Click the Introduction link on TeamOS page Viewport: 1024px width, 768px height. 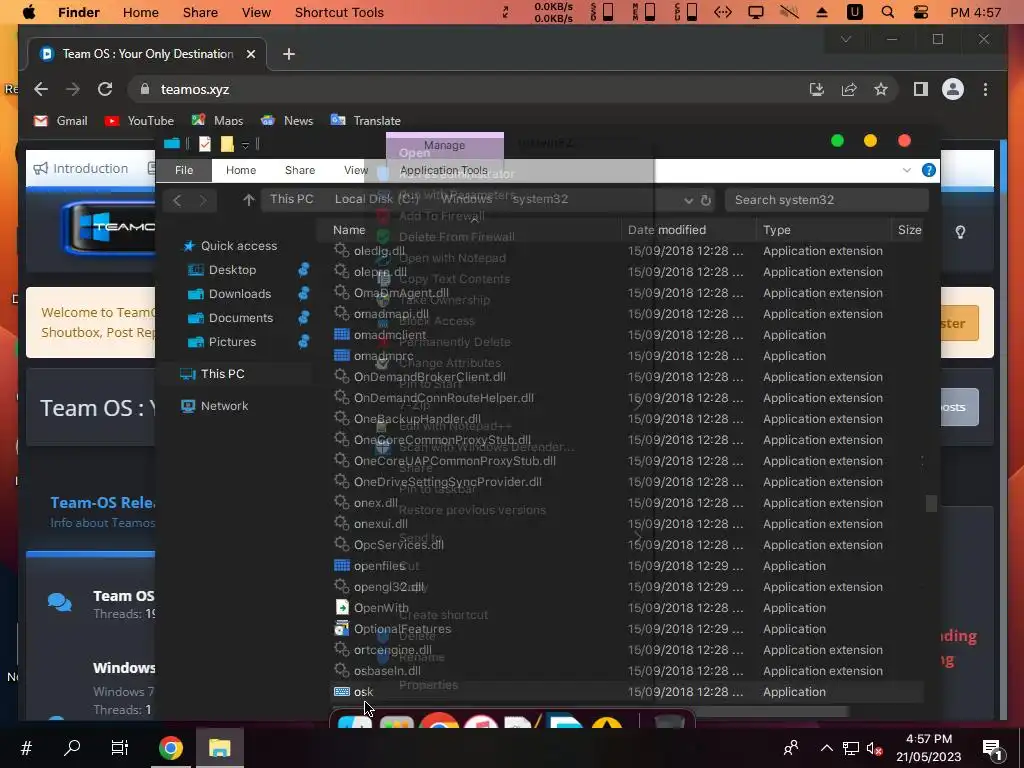click(x=81, y=168)
